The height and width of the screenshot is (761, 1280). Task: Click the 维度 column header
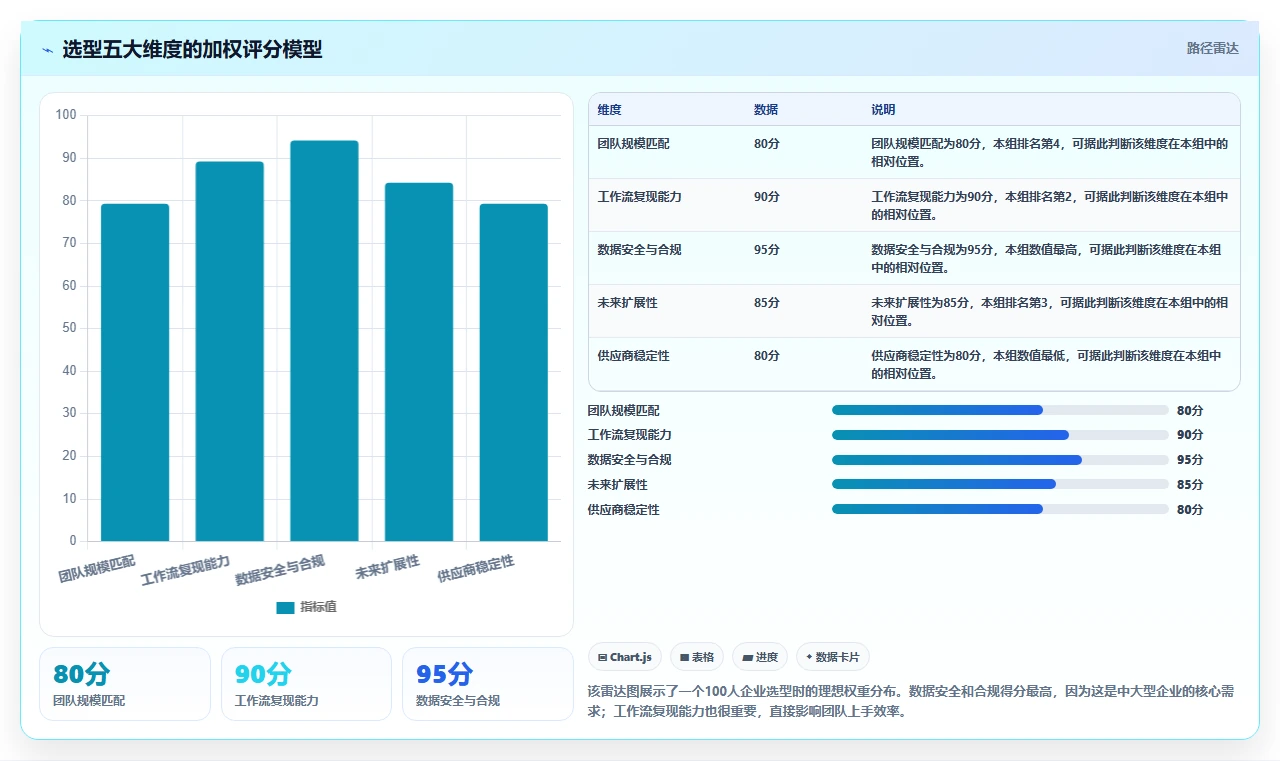point(609,110)
